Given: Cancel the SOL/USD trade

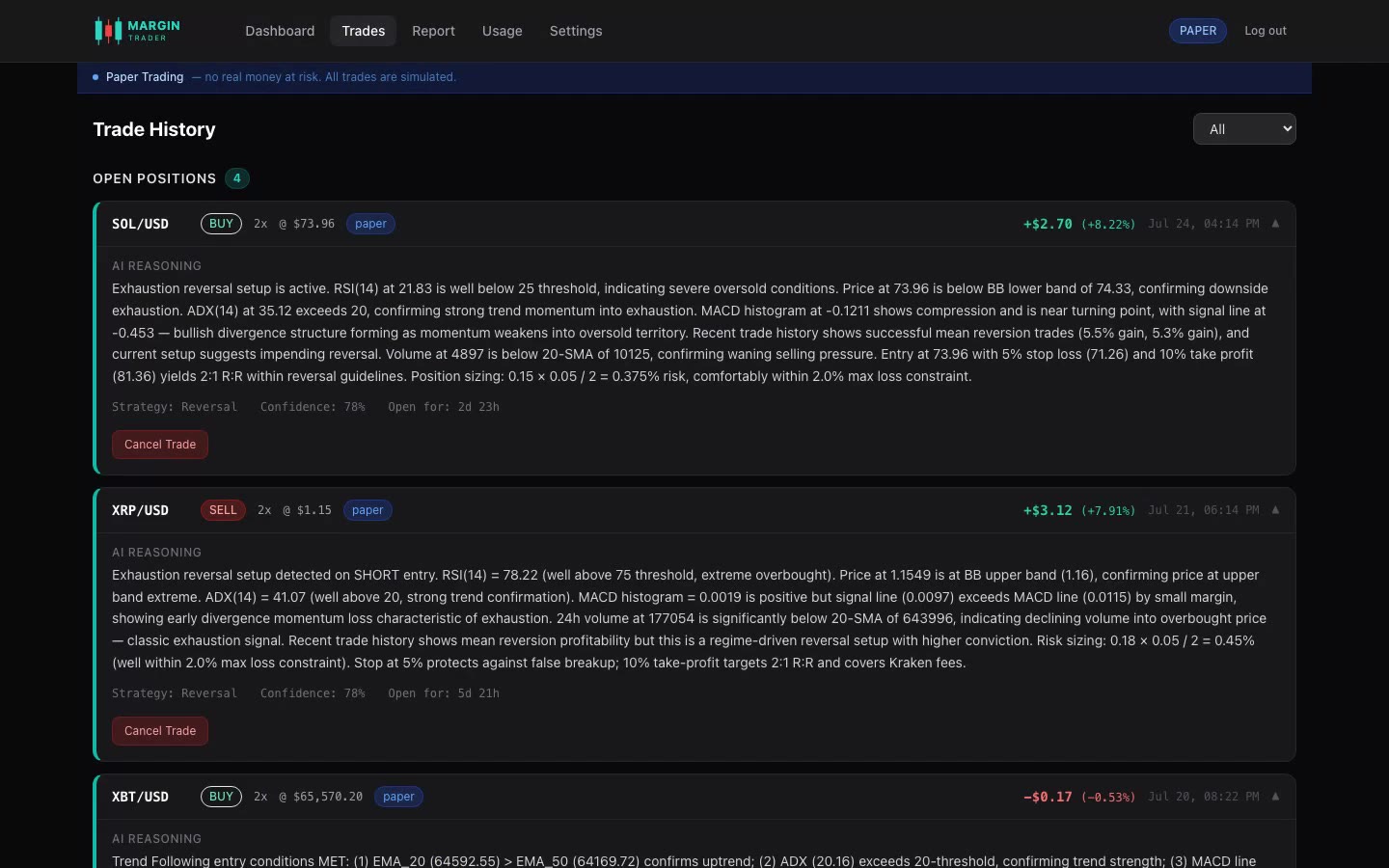Looking at the screenshot, I should click(160, 445).
